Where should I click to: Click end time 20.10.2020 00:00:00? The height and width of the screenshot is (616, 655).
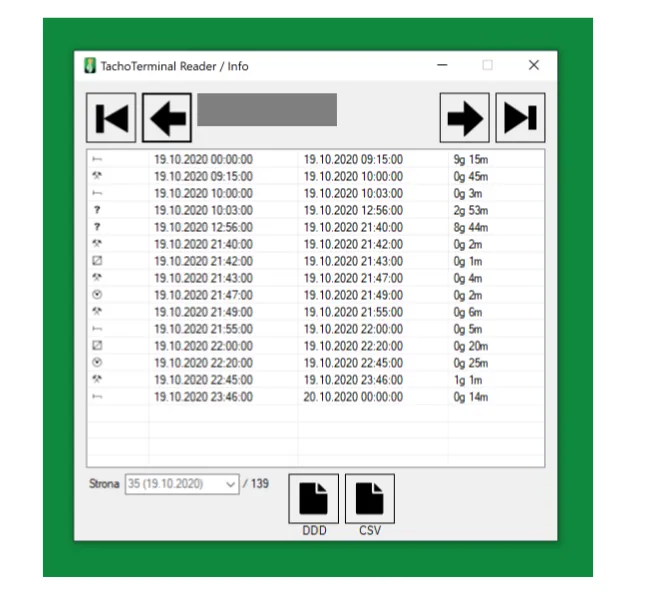coord(353,397)
